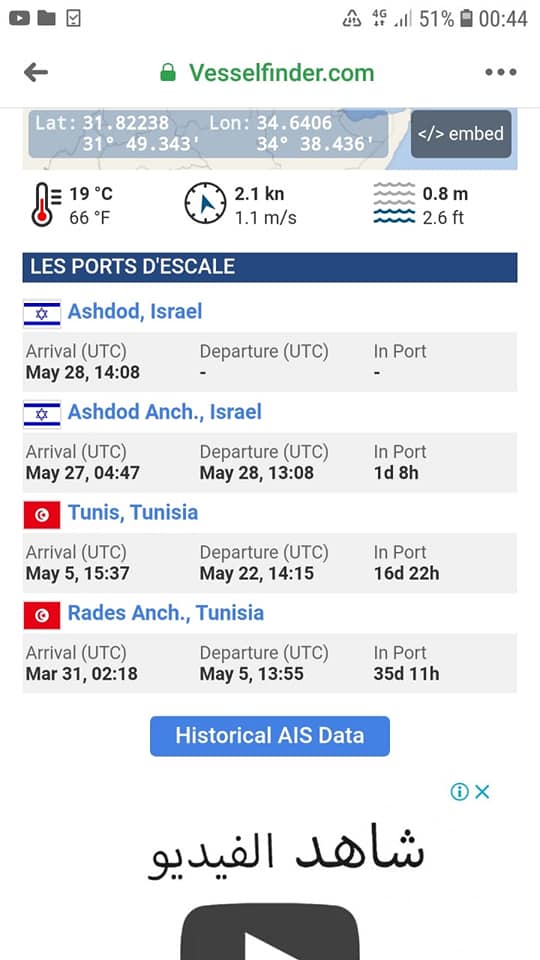This screenshot has width=540, height=960.
Task: Open the Rades Anch., Tunisia link
Action: point(166,612)
